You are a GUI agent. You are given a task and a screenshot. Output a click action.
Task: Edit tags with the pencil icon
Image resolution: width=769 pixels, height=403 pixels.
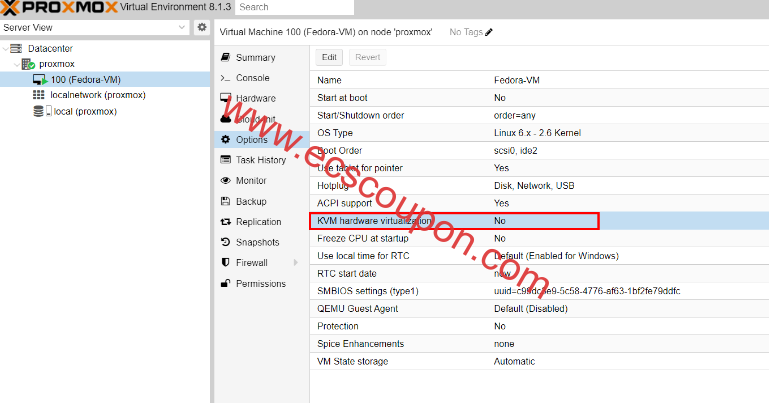[x=488, y=32]
